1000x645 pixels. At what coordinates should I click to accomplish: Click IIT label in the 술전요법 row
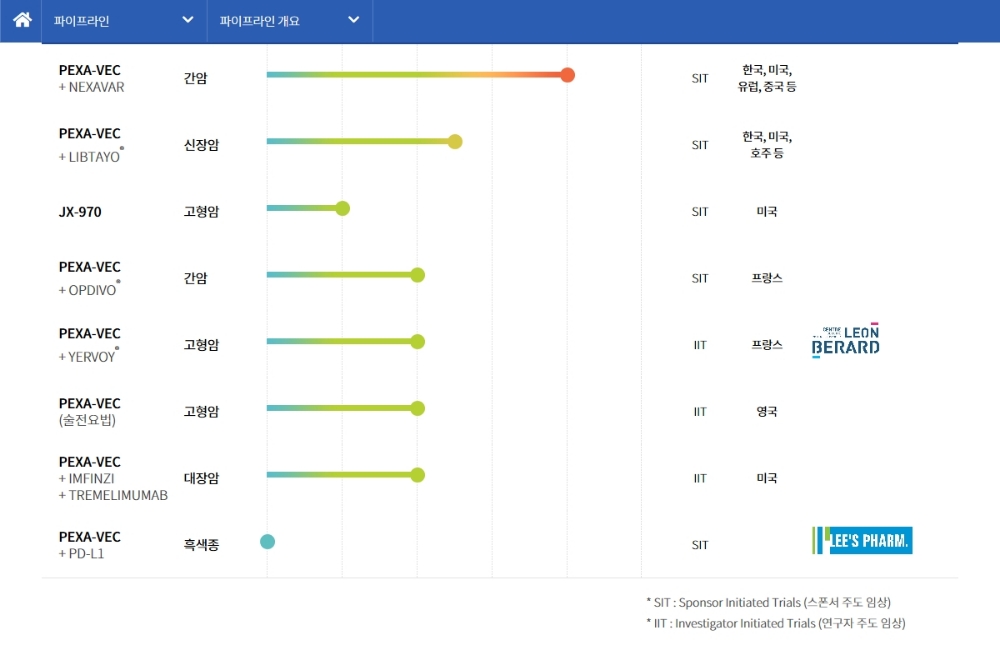coord(700,412)
